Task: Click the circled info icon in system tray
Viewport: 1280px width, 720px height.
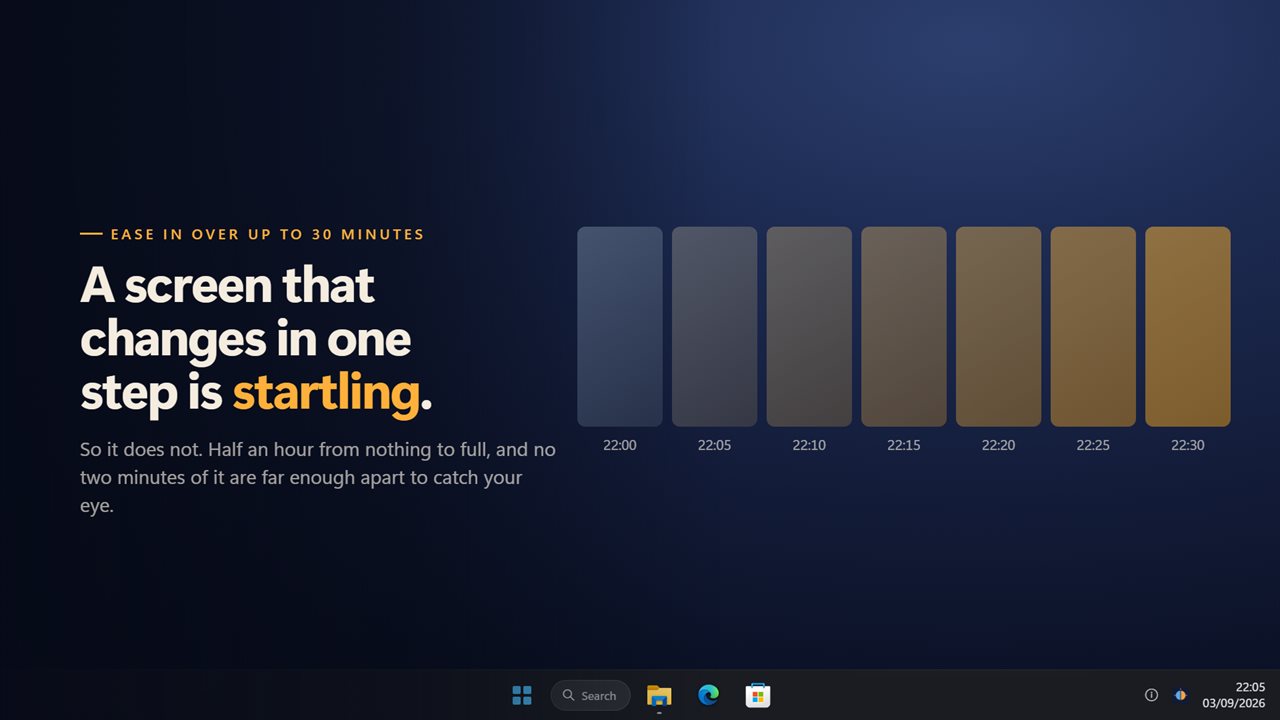Action: click(1151, 695)
